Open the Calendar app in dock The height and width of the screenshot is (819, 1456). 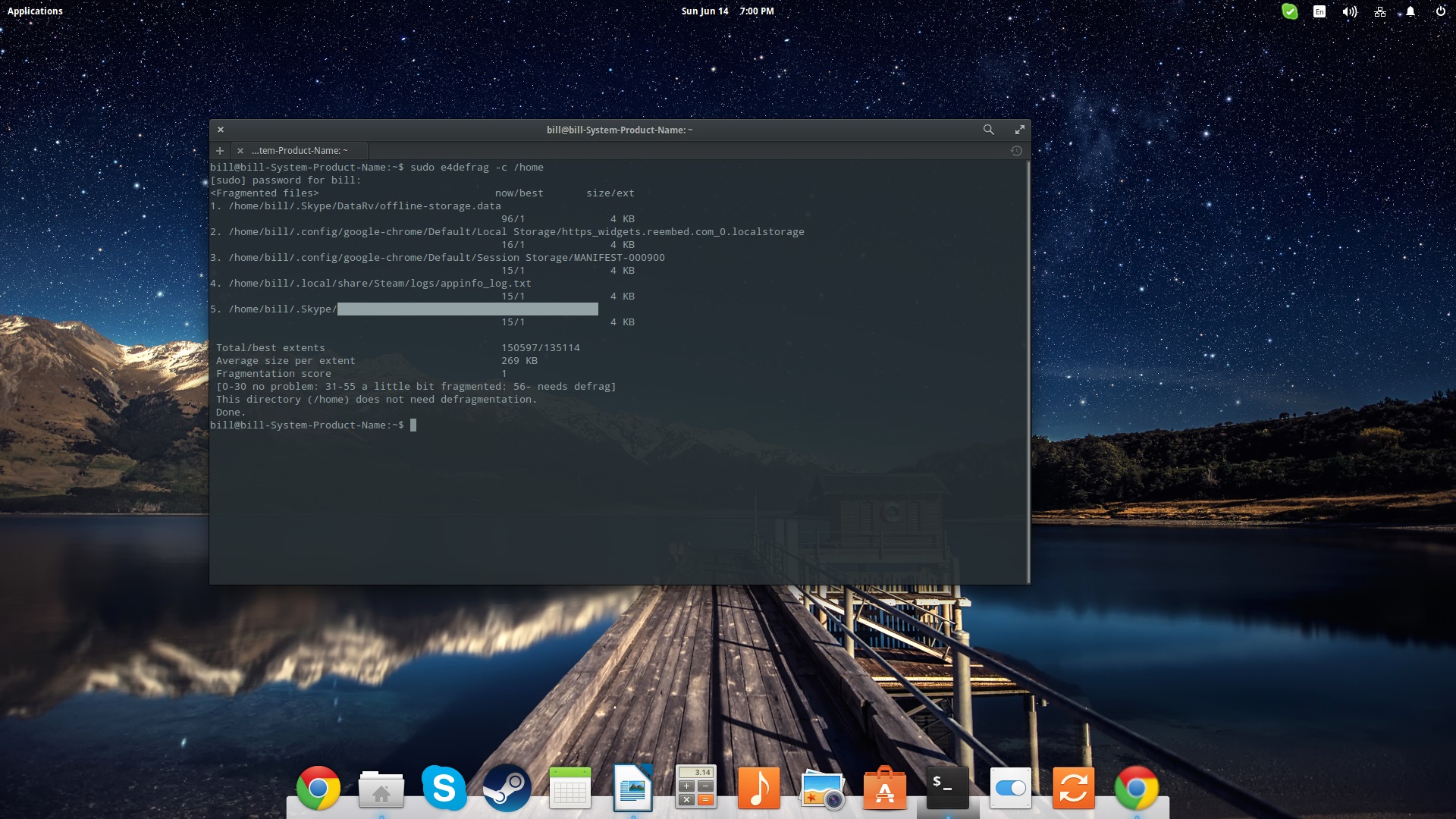coord(570,789)
